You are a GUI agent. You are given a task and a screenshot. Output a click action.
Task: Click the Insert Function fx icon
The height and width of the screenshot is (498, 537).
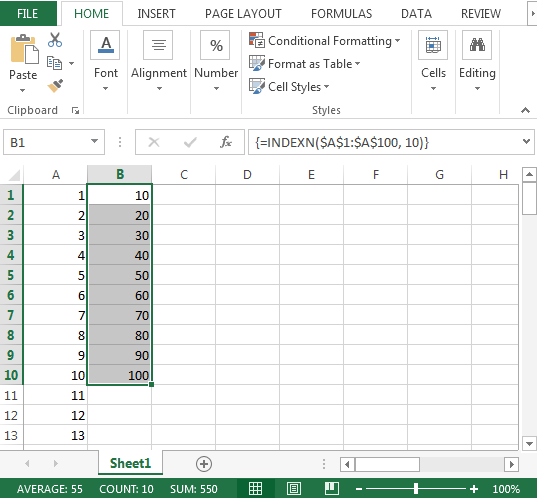click(x=226, y=142)
